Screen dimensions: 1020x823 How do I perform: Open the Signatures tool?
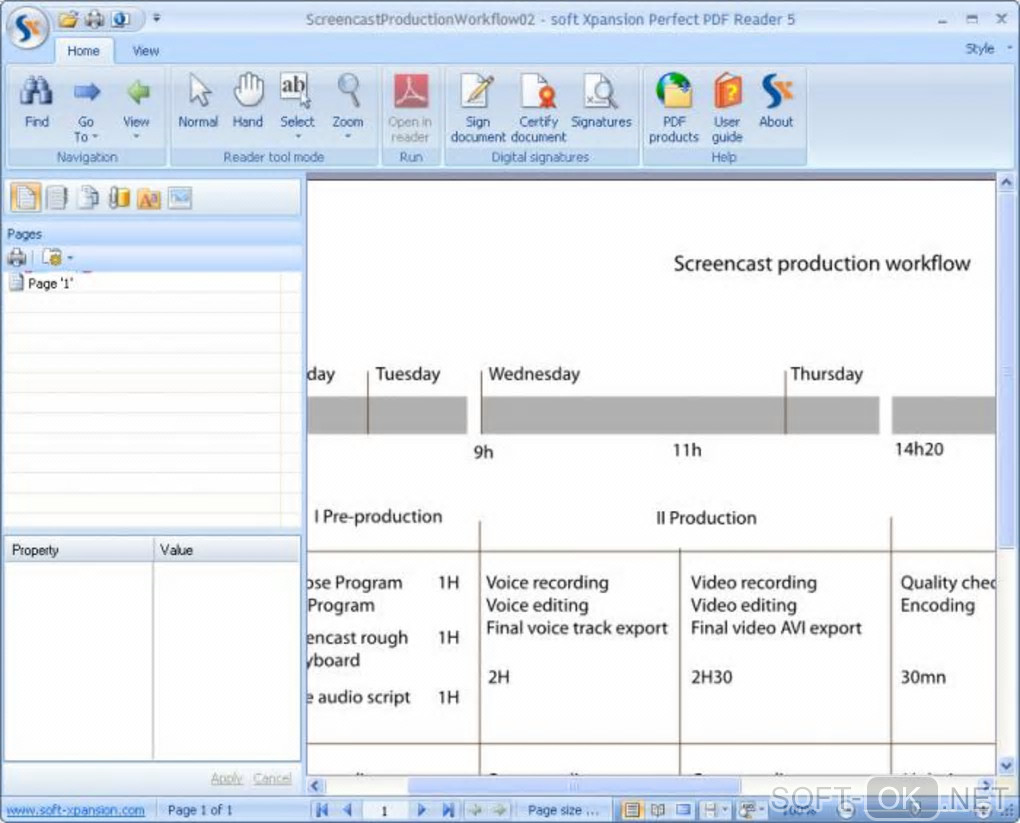(601, 101)
